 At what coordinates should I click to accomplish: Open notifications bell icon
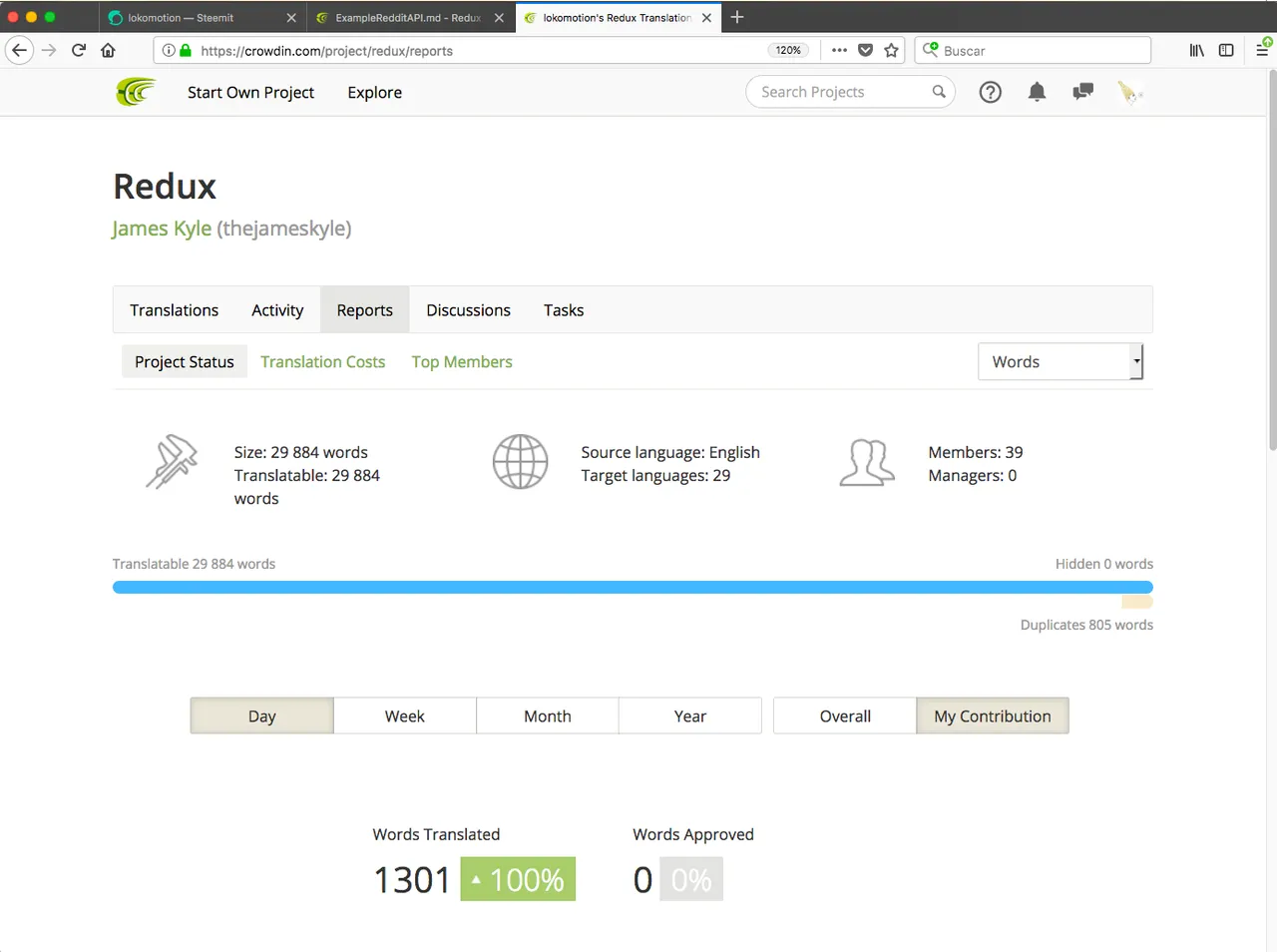coord(1037,92)
